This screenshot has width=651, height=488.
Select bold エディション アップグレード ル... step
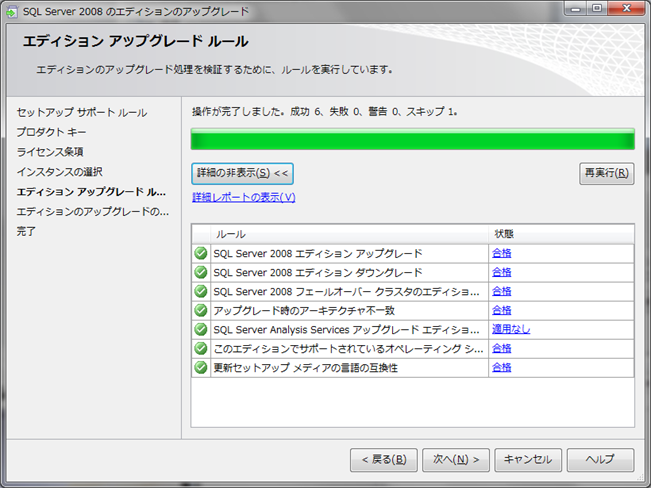[91, 192]
